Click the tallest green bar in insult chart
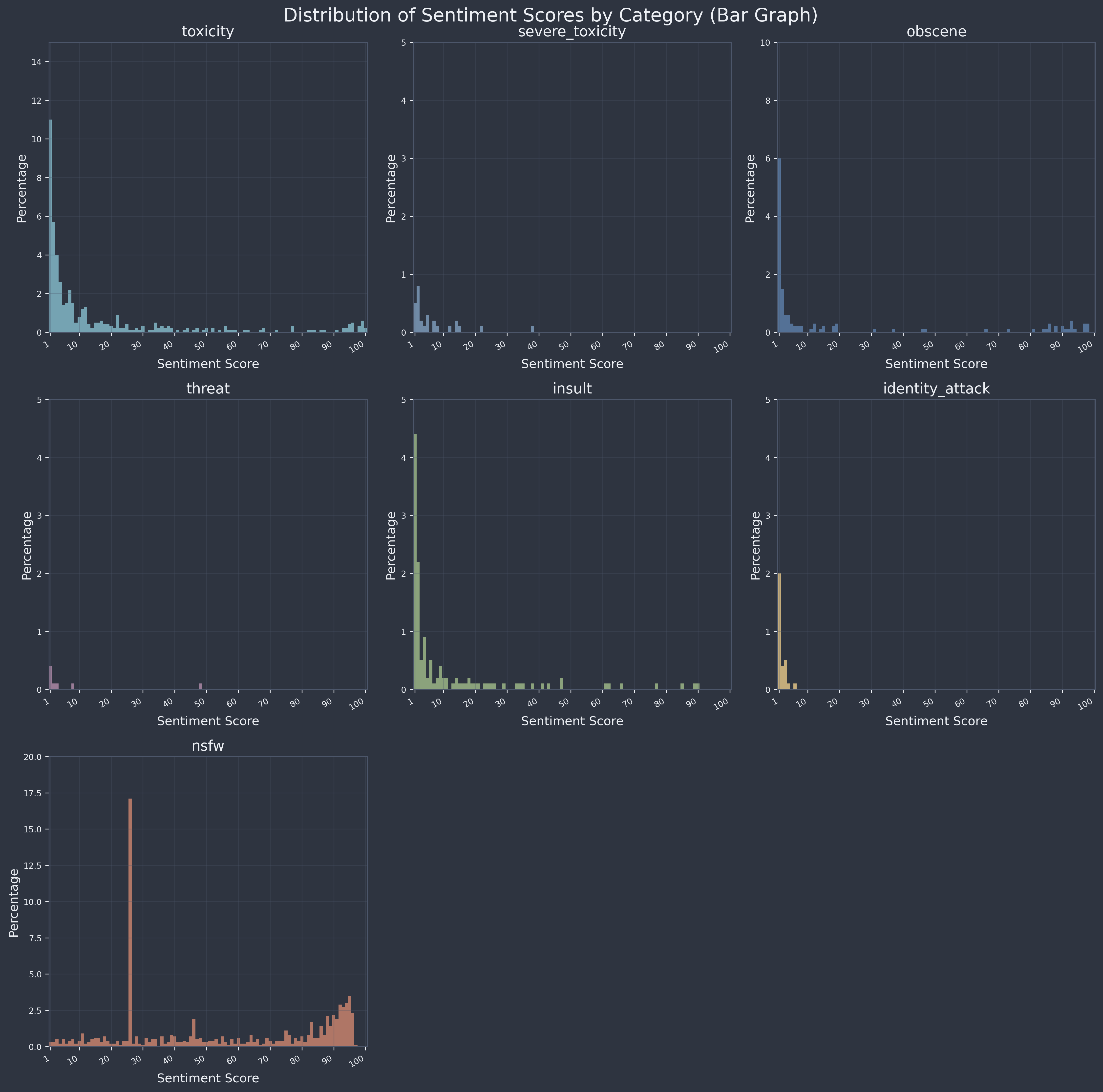This screenshot has width=1103, height=1092. pos(415,562)
